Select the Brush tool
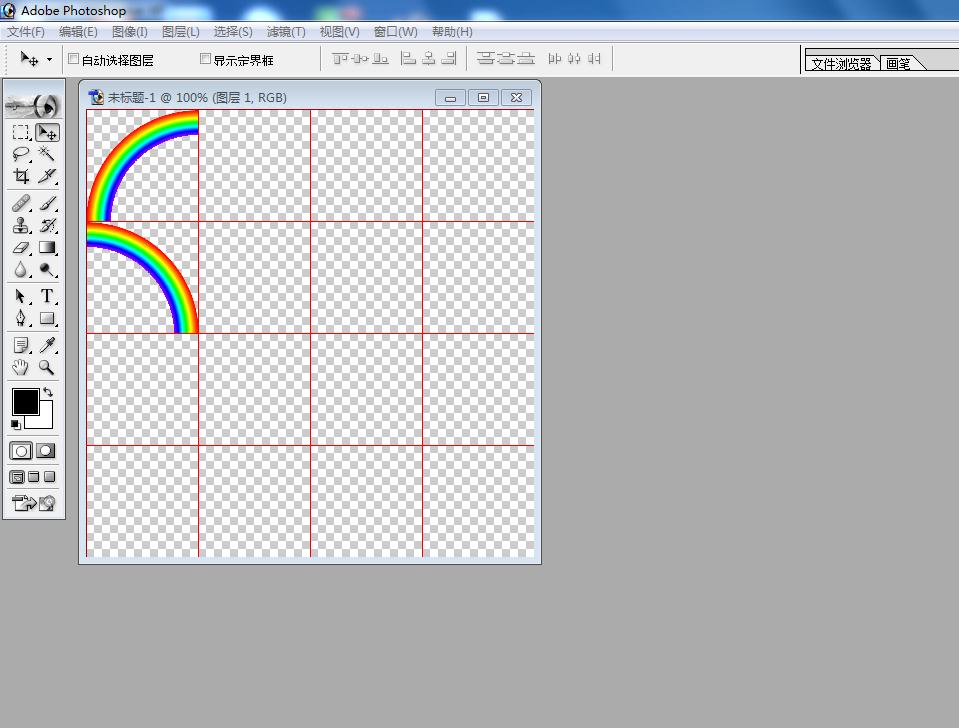959x728 pixels. tap(46, 203)
